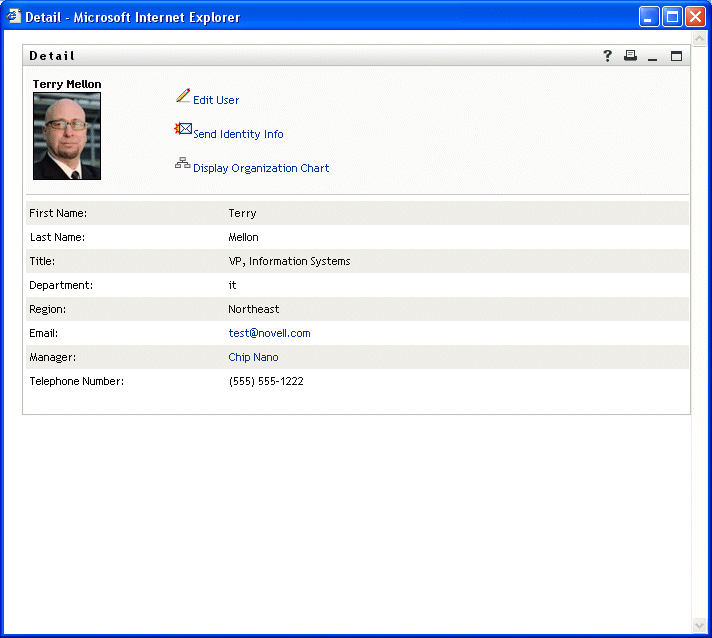Click the scrollbar down arrow
This screenshot has height=638, width=712.
point(699,626)
